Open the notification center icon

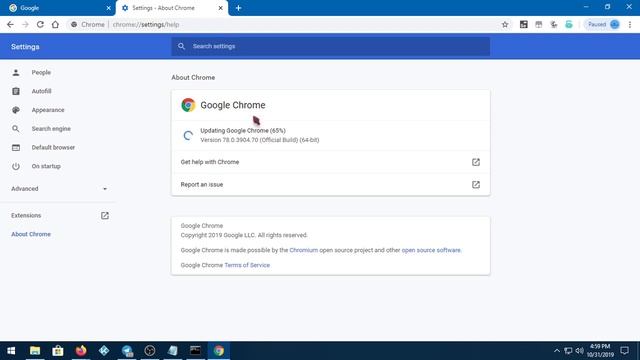(624, 351)
